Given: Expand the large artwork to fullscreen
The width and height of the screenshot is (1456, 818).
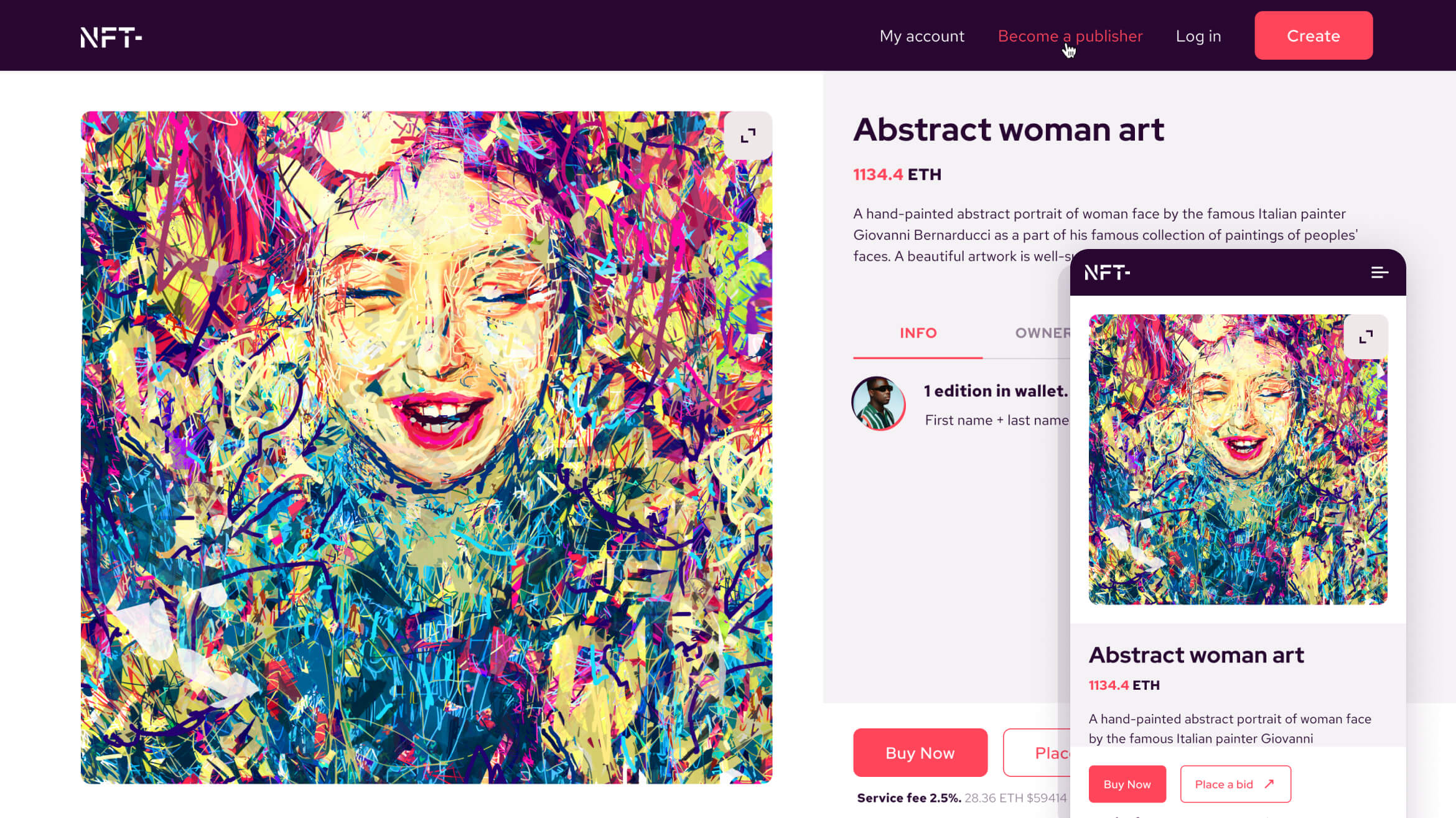Looking at the screenshot, I should click(748, 136).
